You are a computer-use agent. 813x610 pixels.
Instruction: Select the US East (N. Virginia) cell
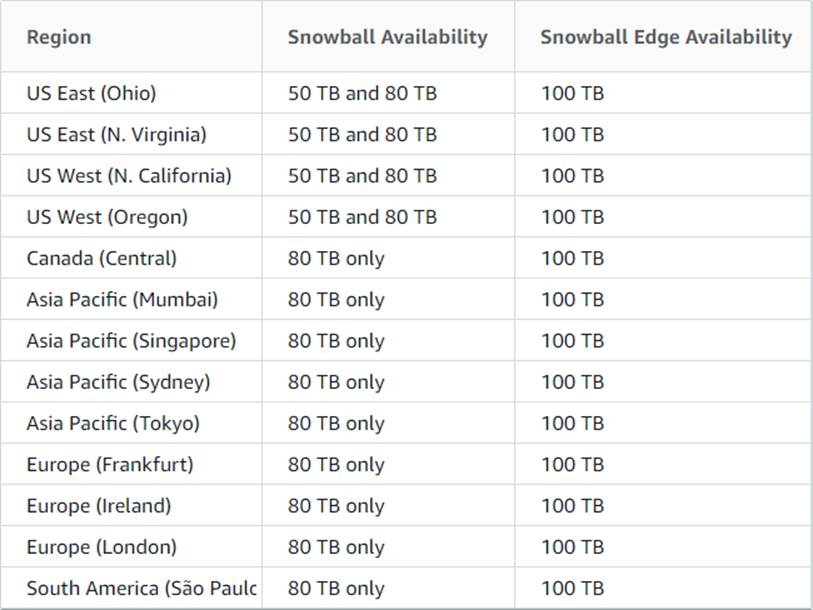point(117,134)
